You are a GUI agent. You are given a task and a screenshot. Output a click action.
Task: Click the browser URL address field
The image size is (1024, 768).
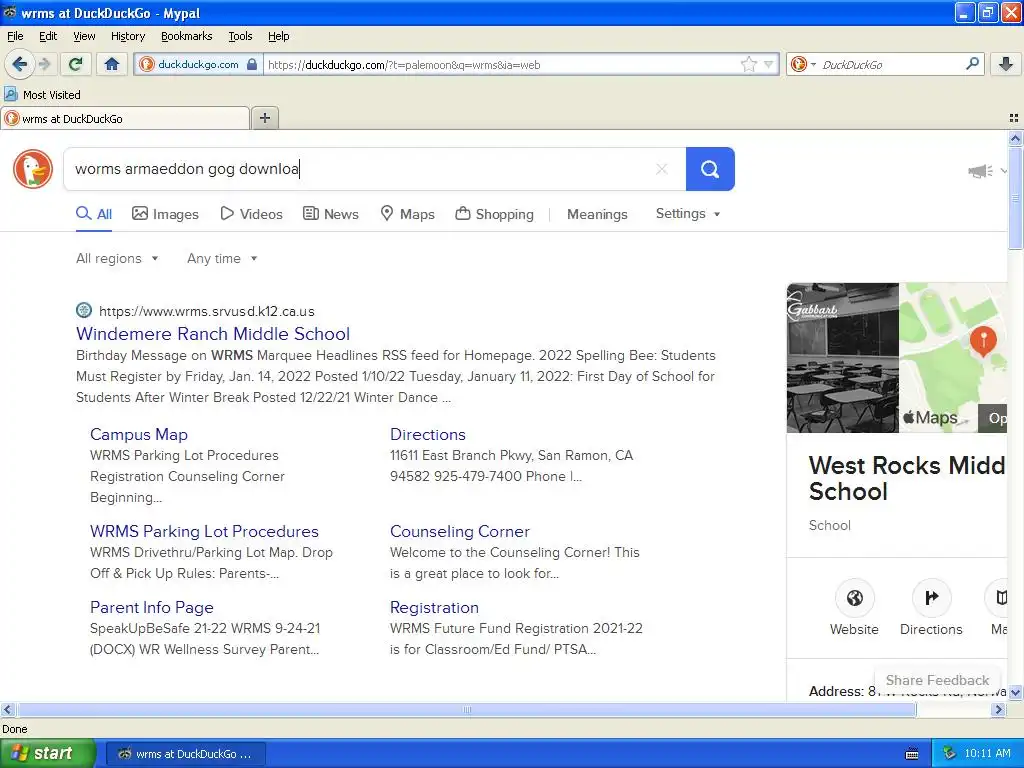pos(502,65)
